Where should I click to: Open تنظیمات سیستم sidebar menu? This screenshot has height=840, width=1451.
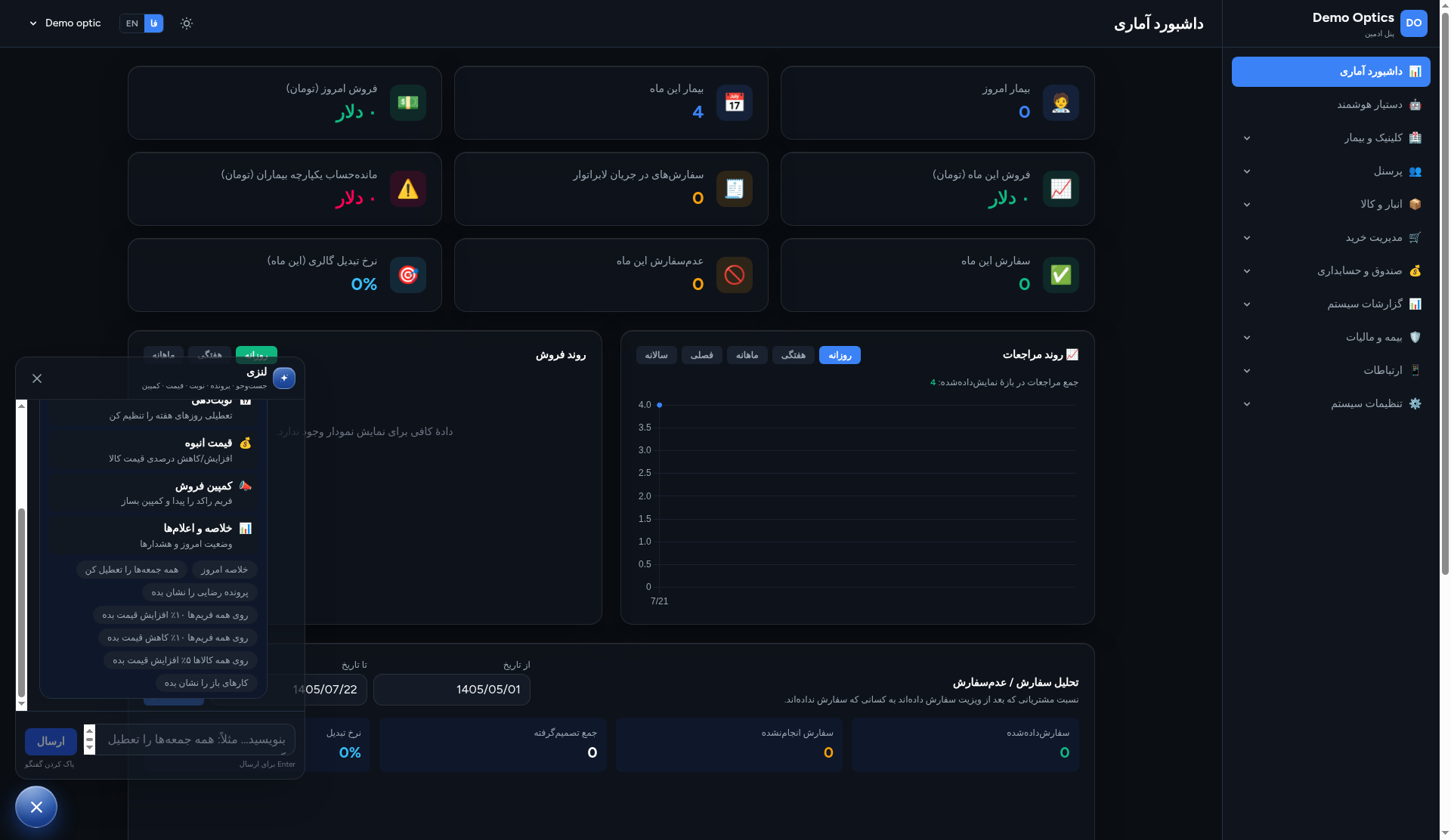point(1331,404)
